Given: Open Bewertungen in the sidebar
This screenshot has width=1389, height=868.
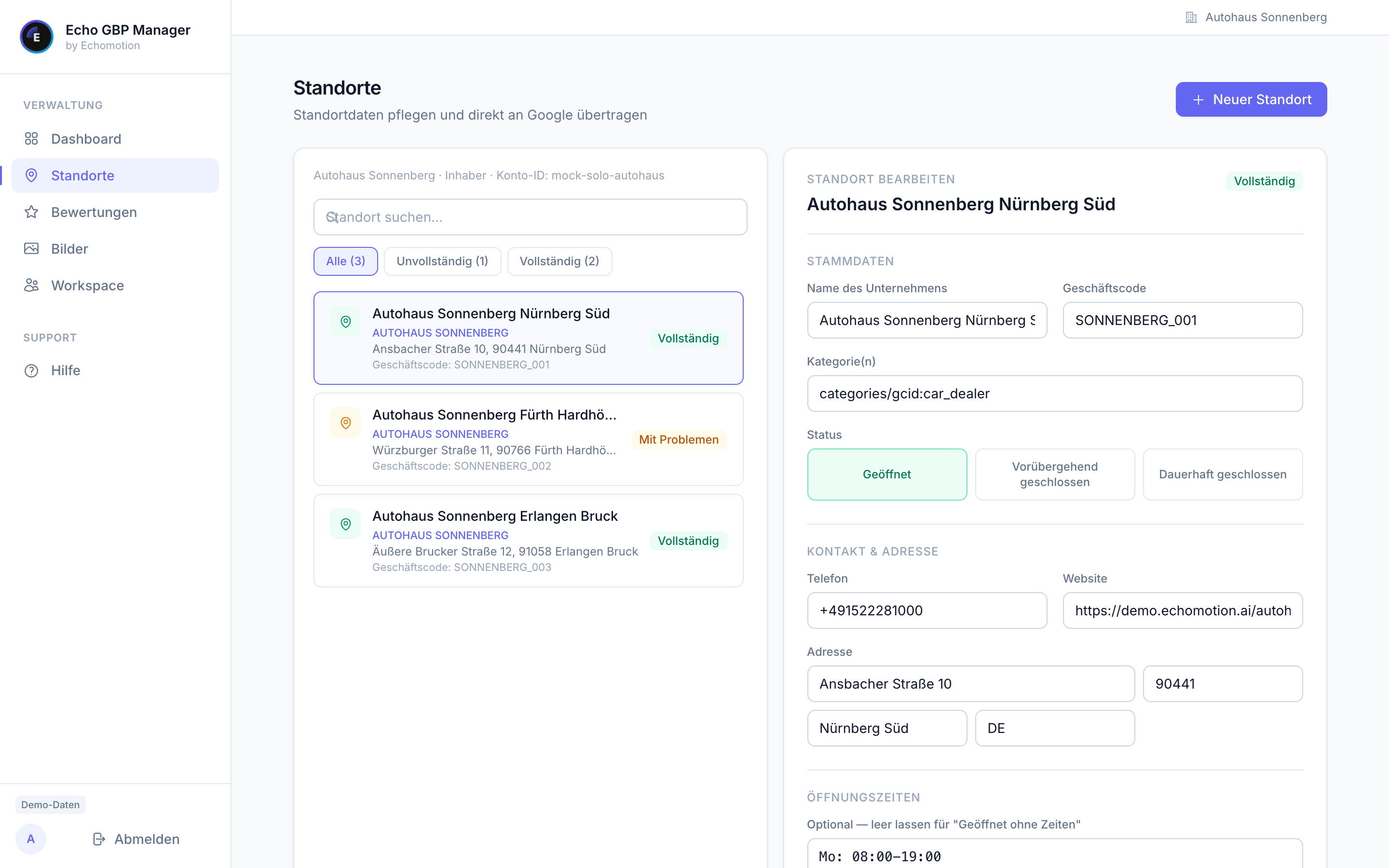Looking at the screenshot, I should tap(115, 212).
